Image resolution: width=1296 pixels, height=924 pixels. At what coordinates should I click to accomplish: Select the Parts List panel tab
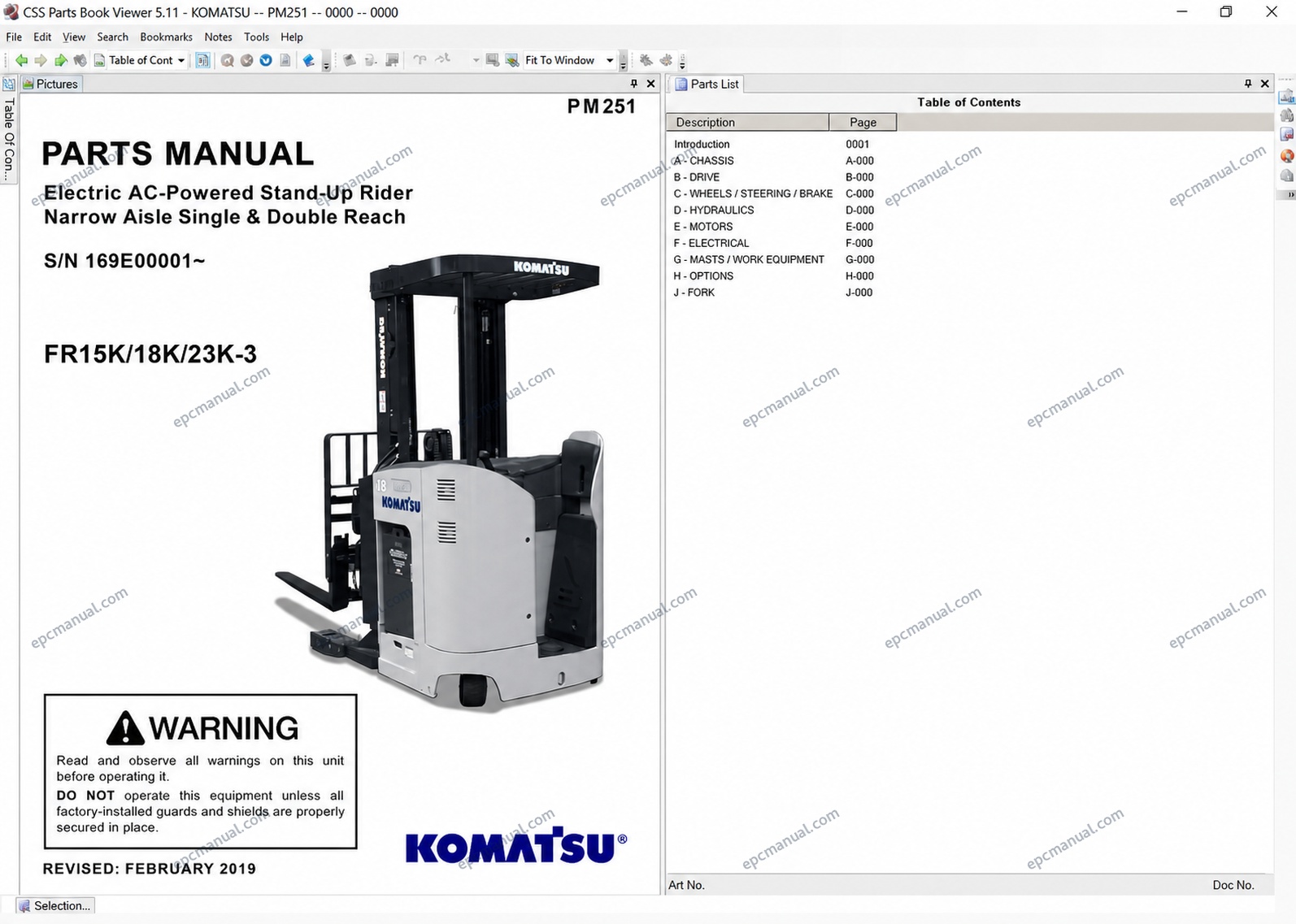[707, 84]
